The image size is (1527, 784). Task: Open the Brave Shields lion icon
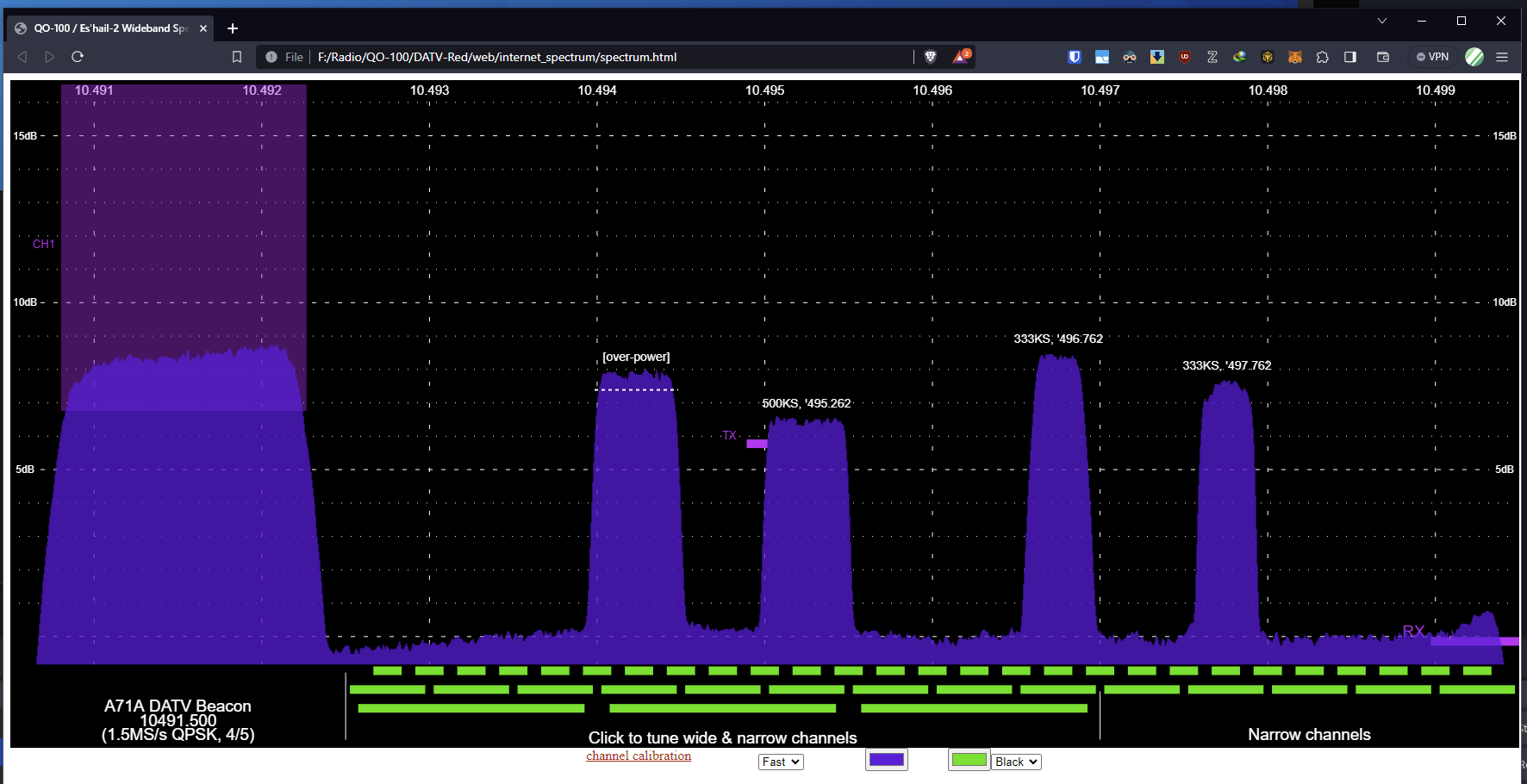coord(931,57)
